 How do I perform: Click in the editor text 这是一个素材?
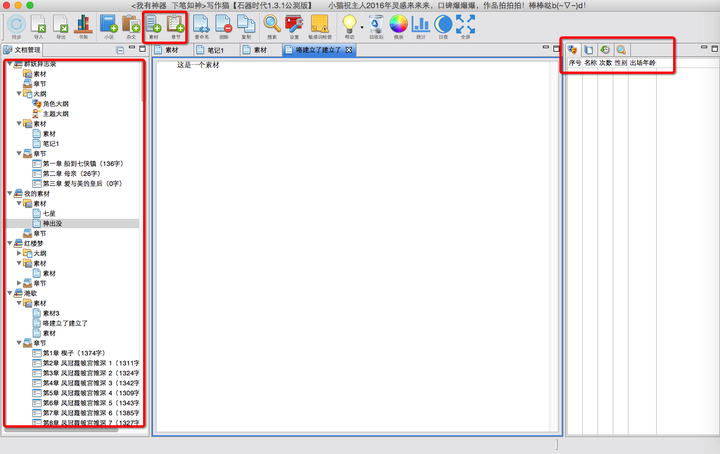click(x=198, y=65)
